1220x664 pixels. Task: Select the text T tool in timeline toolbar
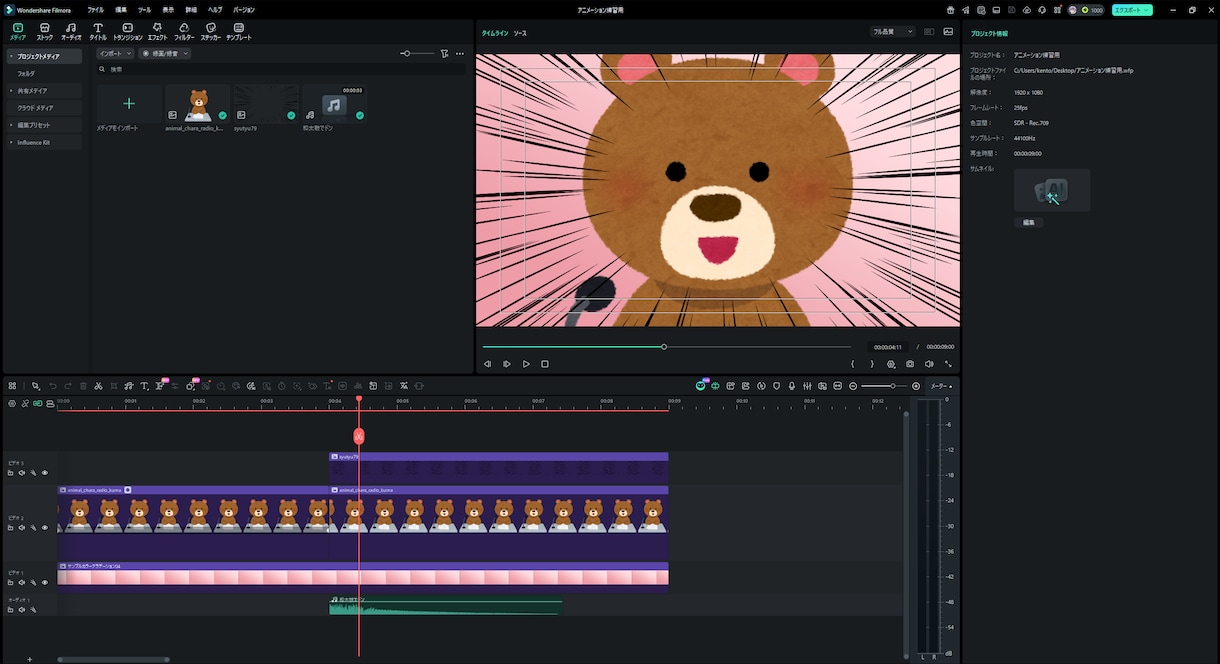(144, 386)
